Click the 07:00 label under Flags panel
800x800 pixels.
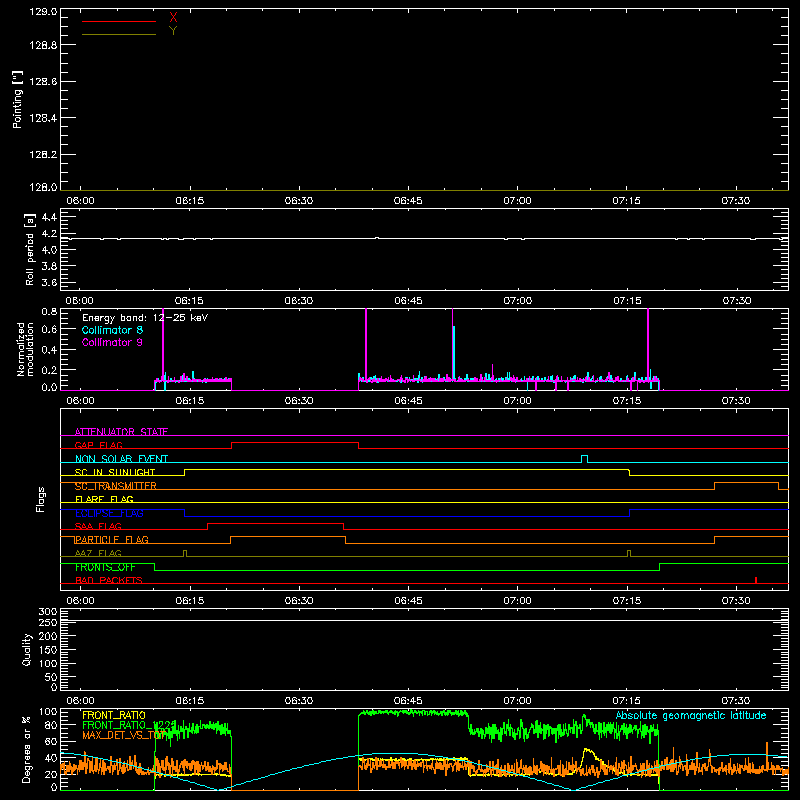click(517, 601)
